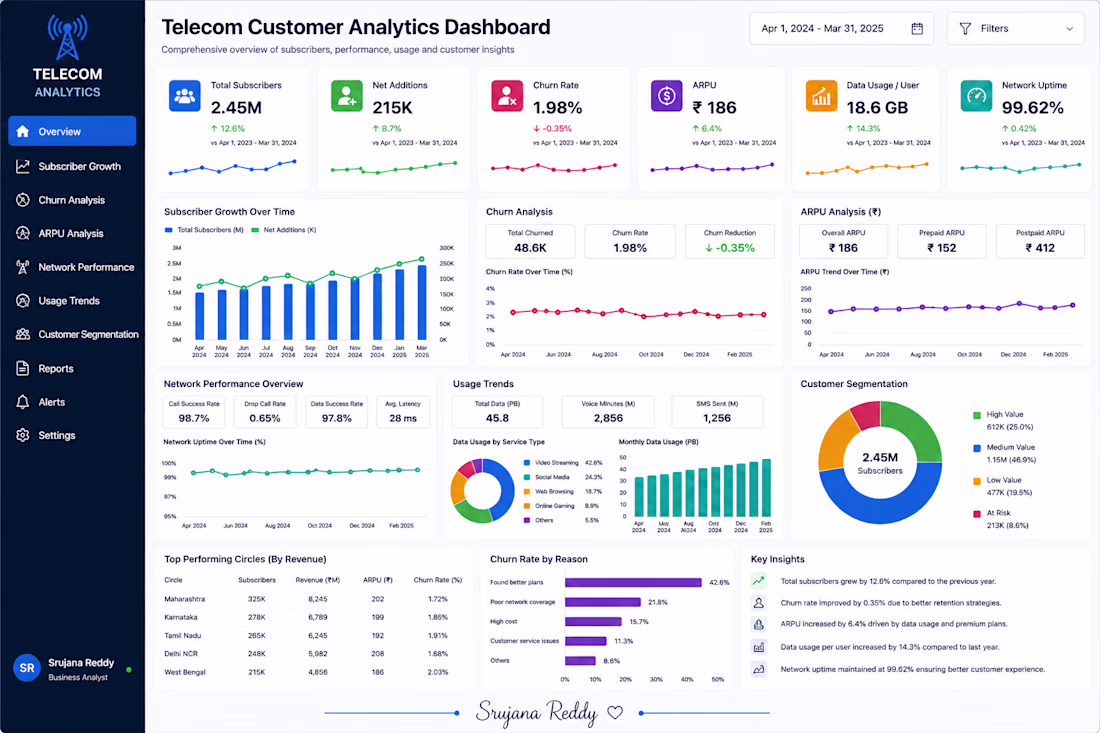The height and width of the screenshot is (733, 1100).
Task: Click the At Risk 213K legend item
Action: [x=1000, y=519]
